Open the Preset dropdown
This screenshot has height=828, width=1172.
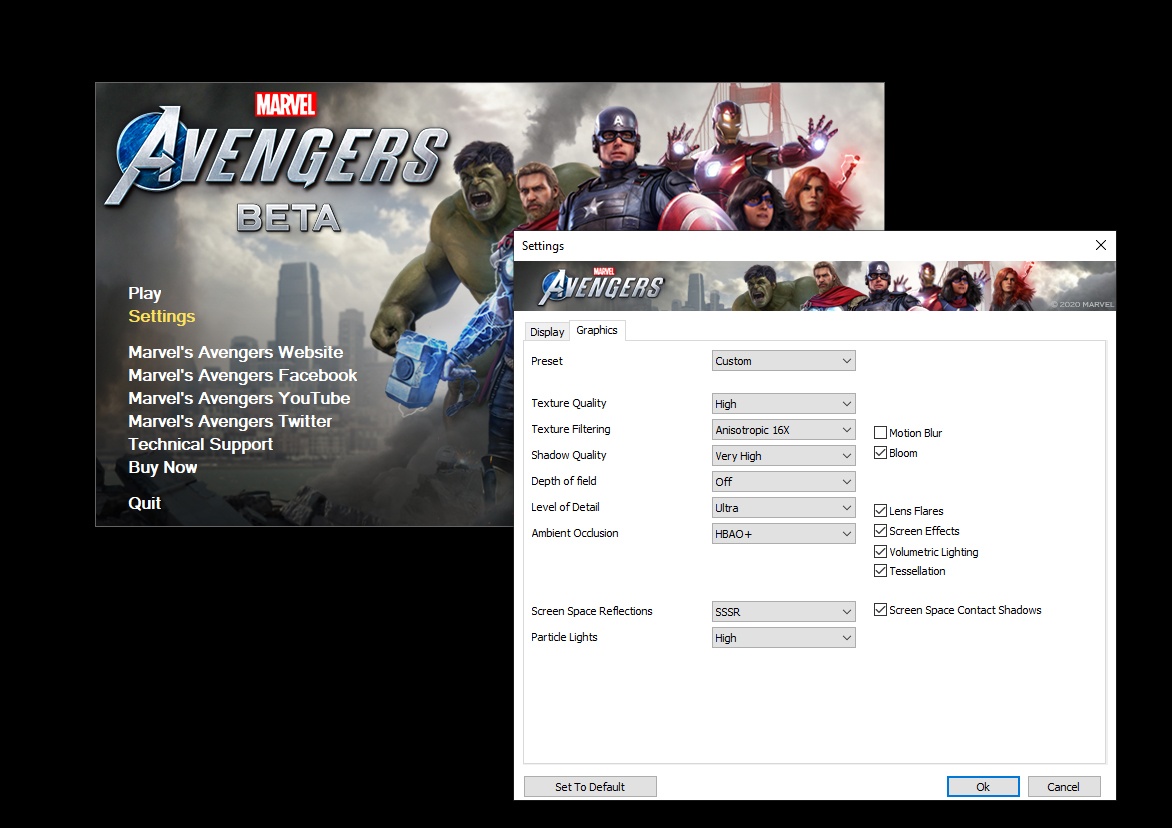[x=783, y=361]
